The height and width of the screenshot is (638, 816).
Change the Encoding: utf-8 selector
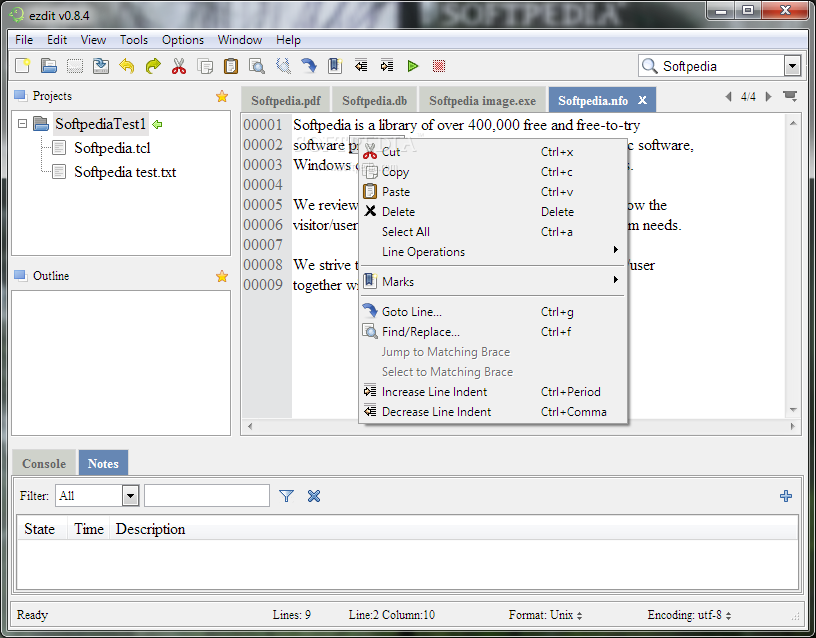(689, 615)
